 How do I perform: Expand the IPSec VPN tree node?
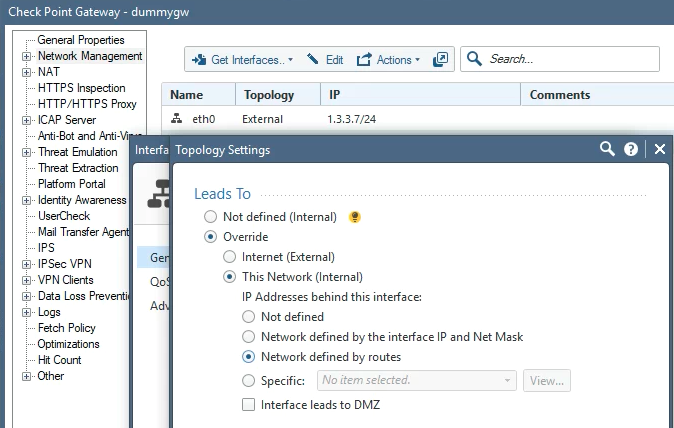27,264
